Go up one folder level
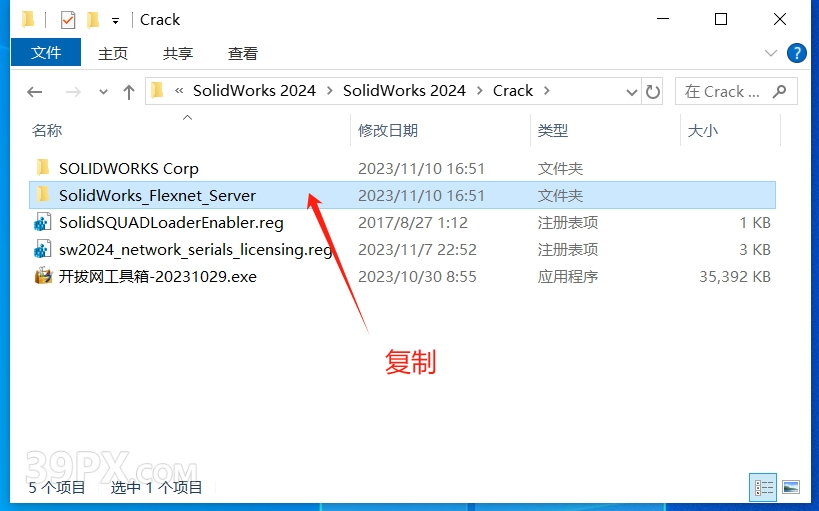Image resolution: width=819 pixels, height=511 pixels. [128, 92]
